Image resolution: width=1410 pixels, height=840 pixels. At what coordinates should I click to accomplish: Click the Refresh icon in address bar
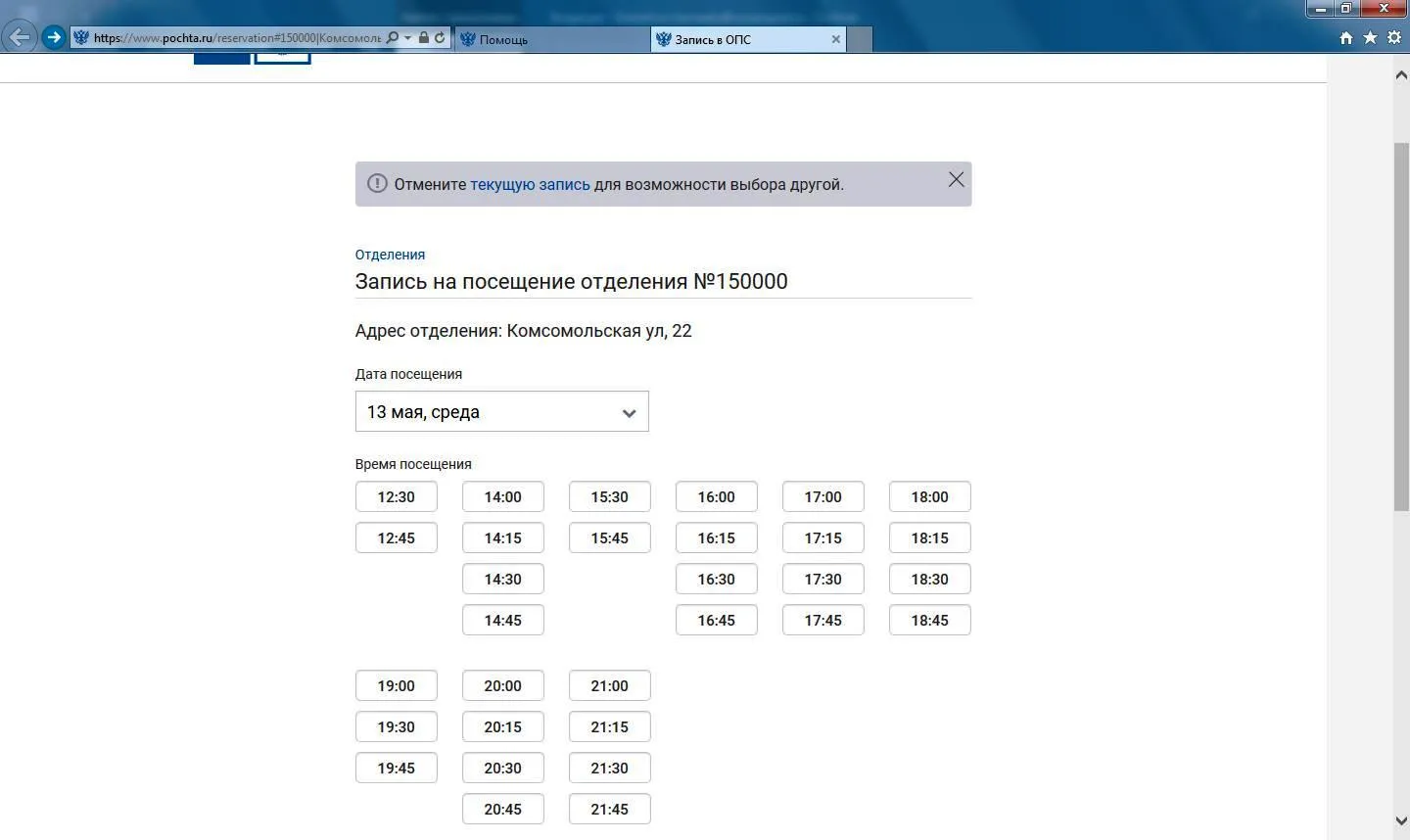(440, 38)
